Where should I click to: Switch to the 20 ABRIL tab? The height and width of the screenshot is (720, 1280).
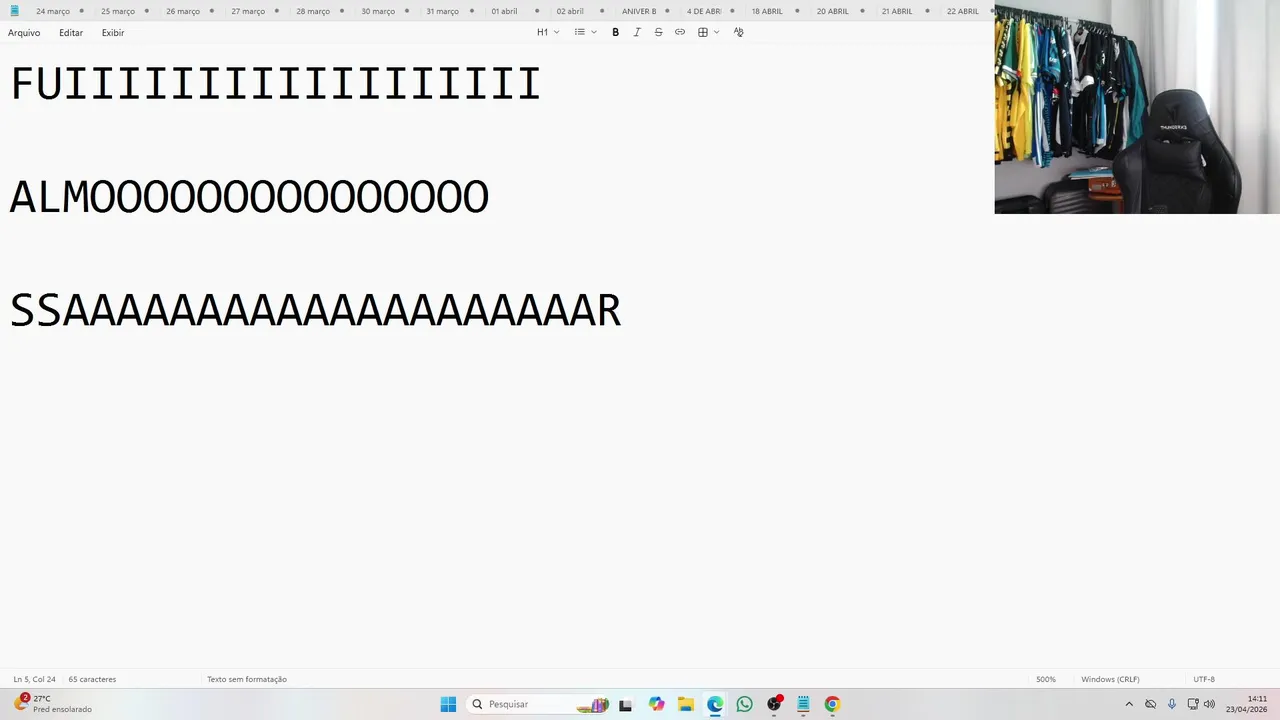click(x=832, y=11)
